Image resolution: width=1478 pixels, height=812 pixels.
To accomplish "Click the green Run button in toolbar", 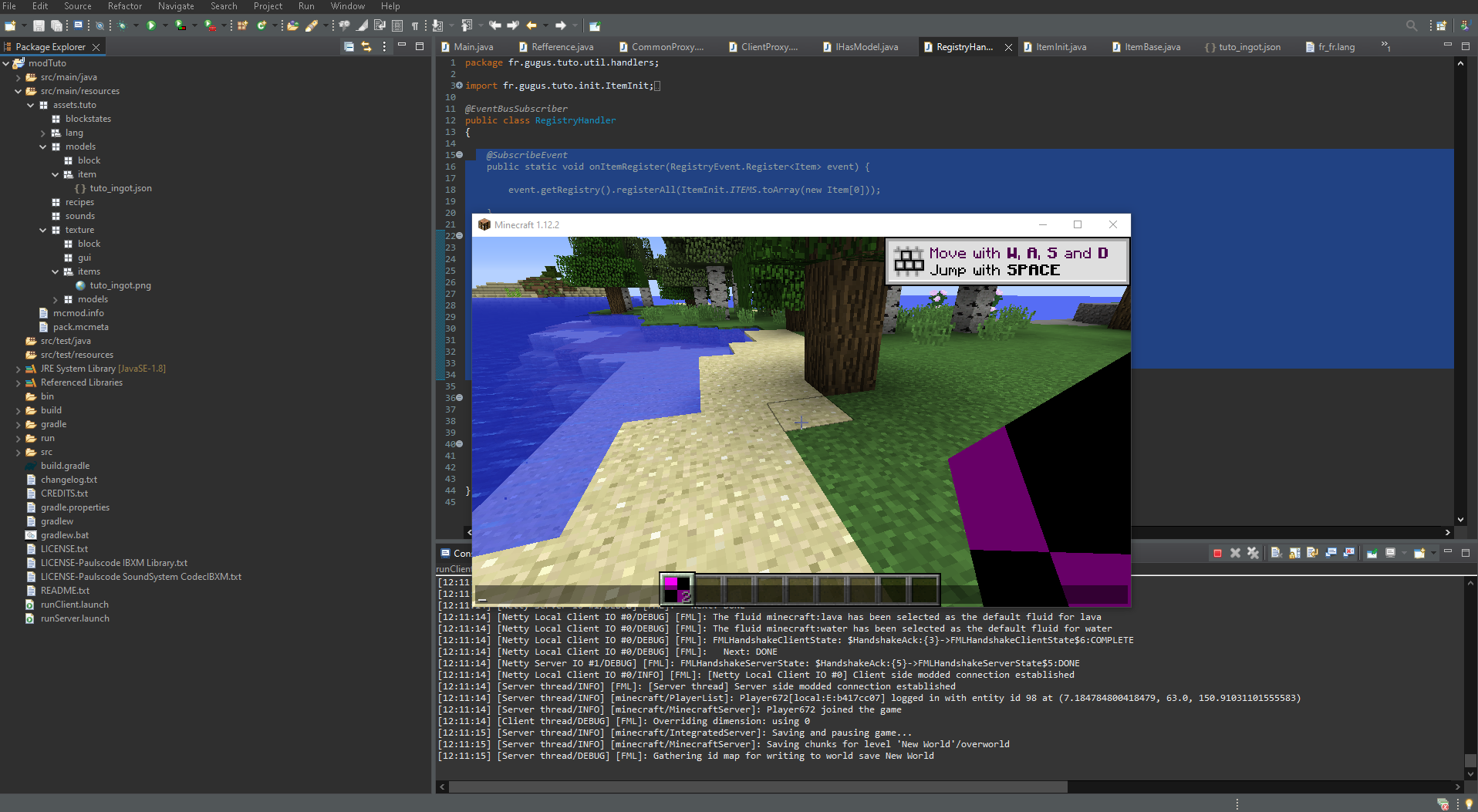I will coord(151,25).
